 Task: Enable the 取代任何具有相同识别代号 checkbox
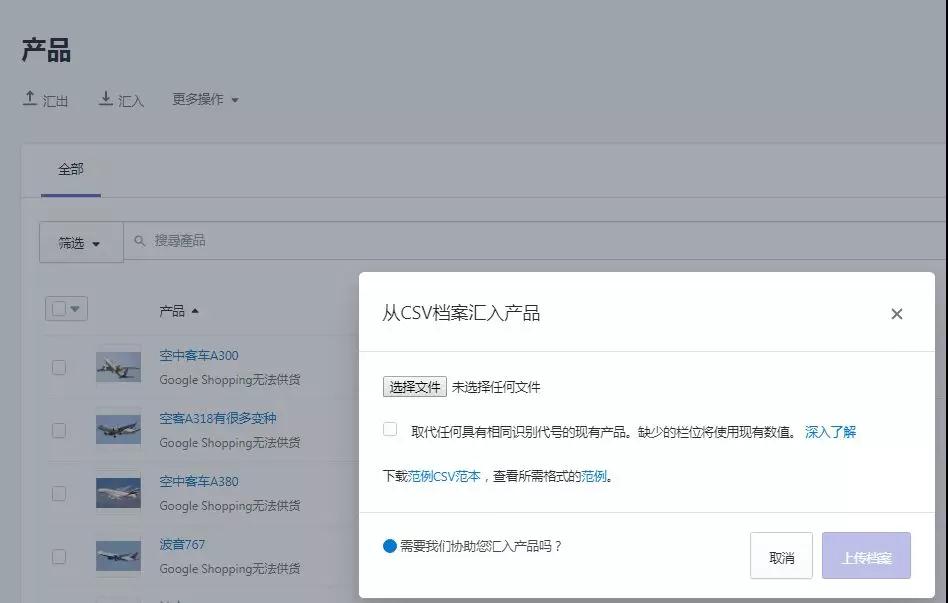pyautogui.click(x=389, y=428)
